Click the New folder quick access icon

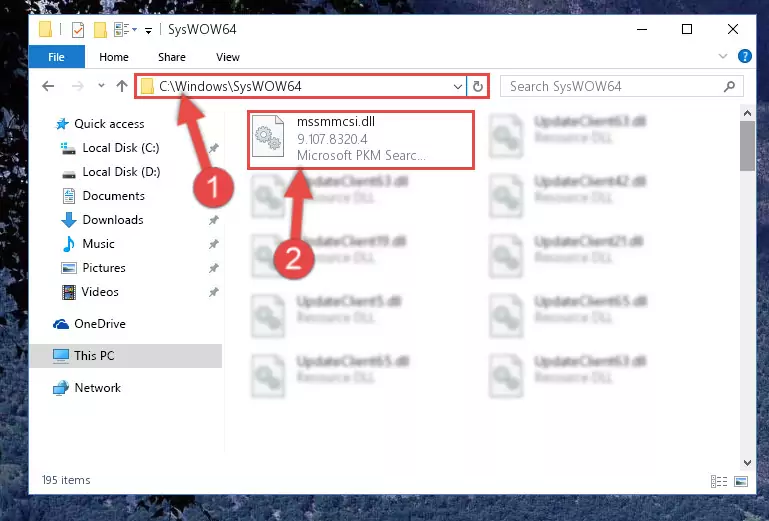(100, 30)
